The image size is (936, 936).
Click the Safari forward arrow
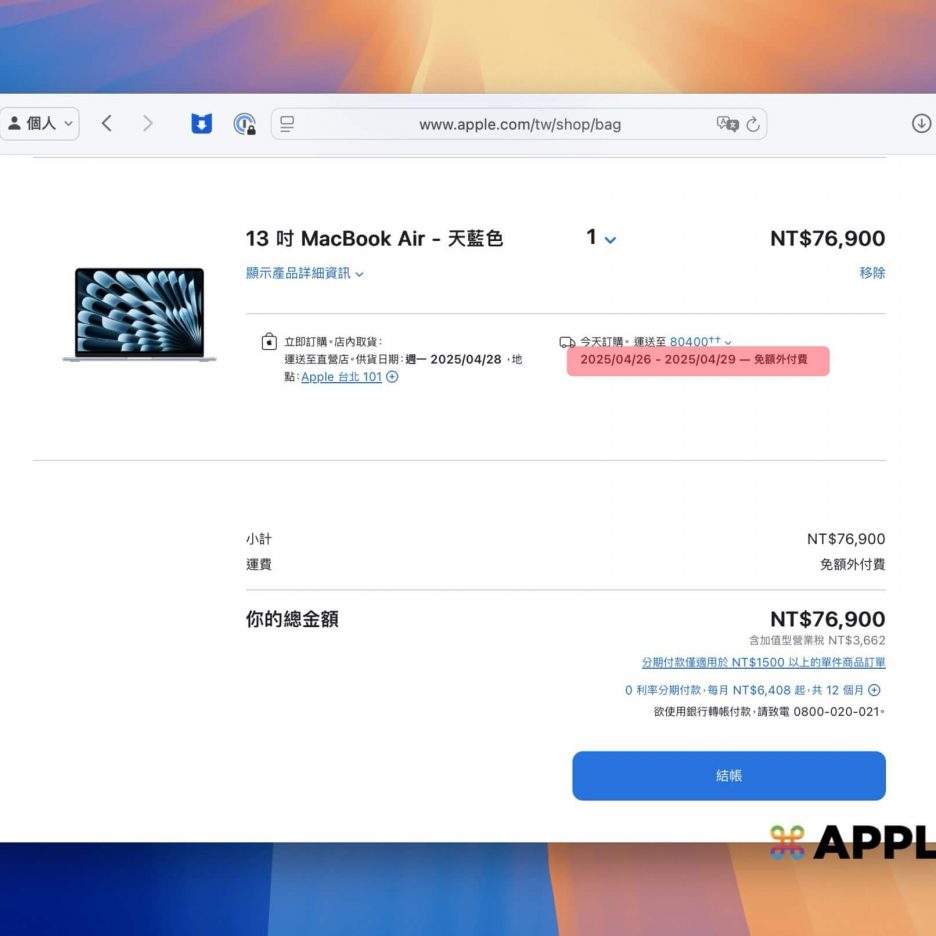[148, 124]
